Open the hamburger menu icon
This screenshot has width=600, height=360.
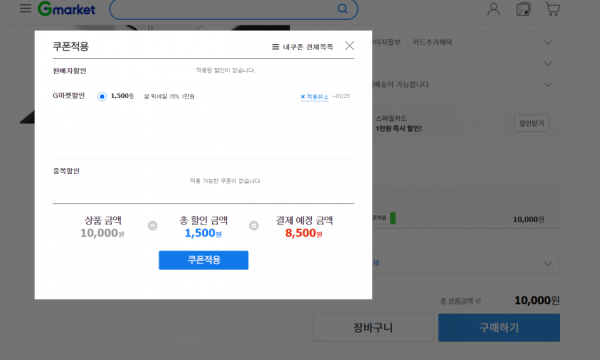25,8
